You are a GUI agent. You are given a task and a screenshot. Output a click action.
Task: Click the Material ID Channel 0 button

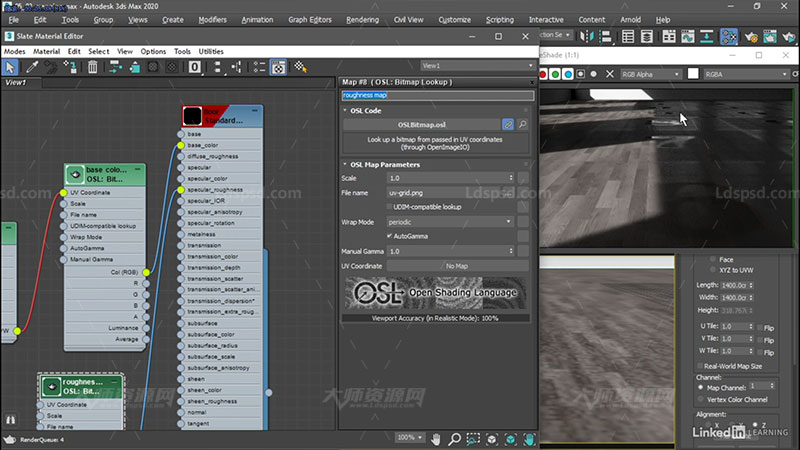tap(194, 67)
